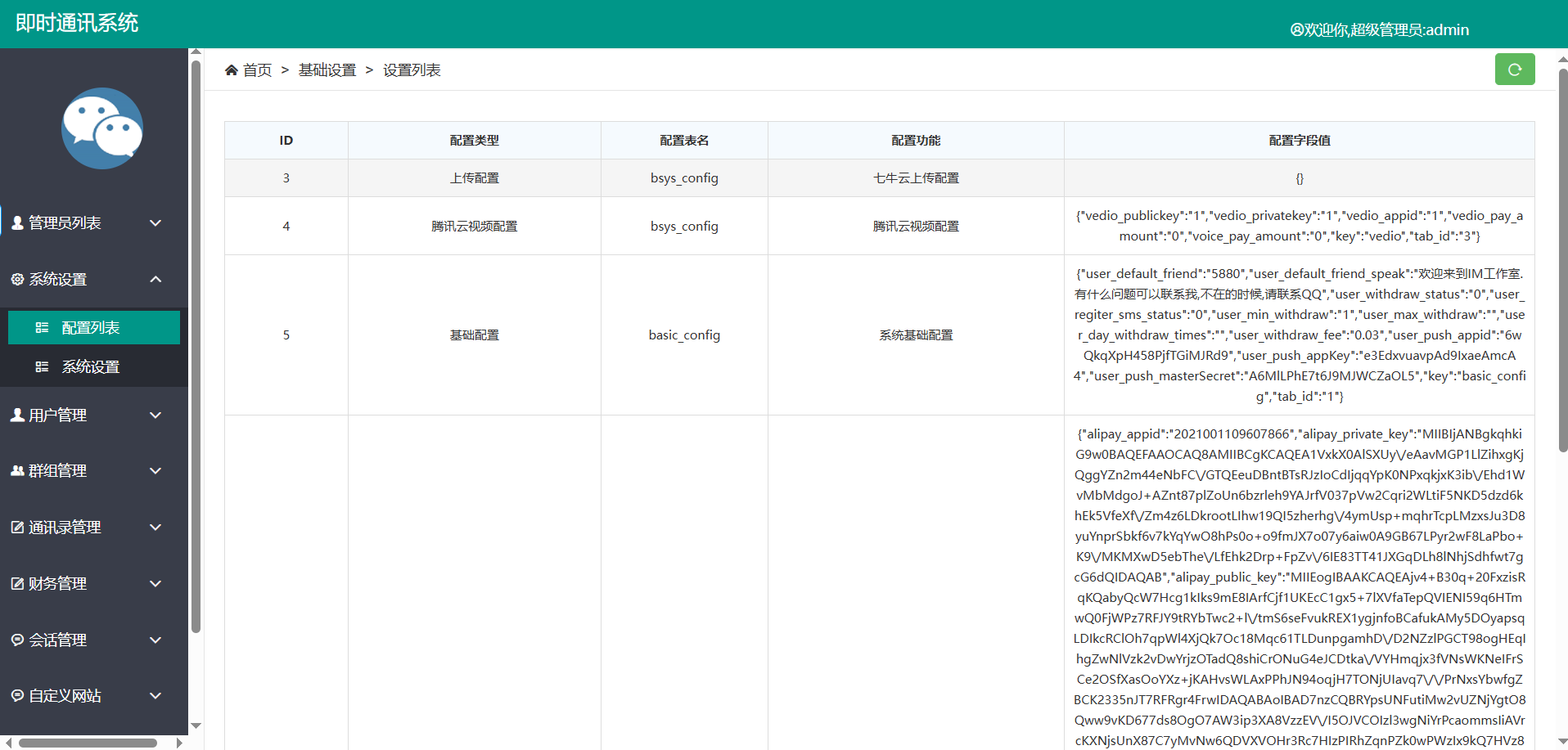The height and width of the screenshot is (750, 1568).
Task: Click the 基础设置 breadcrumb link
Action: (327, 70)
